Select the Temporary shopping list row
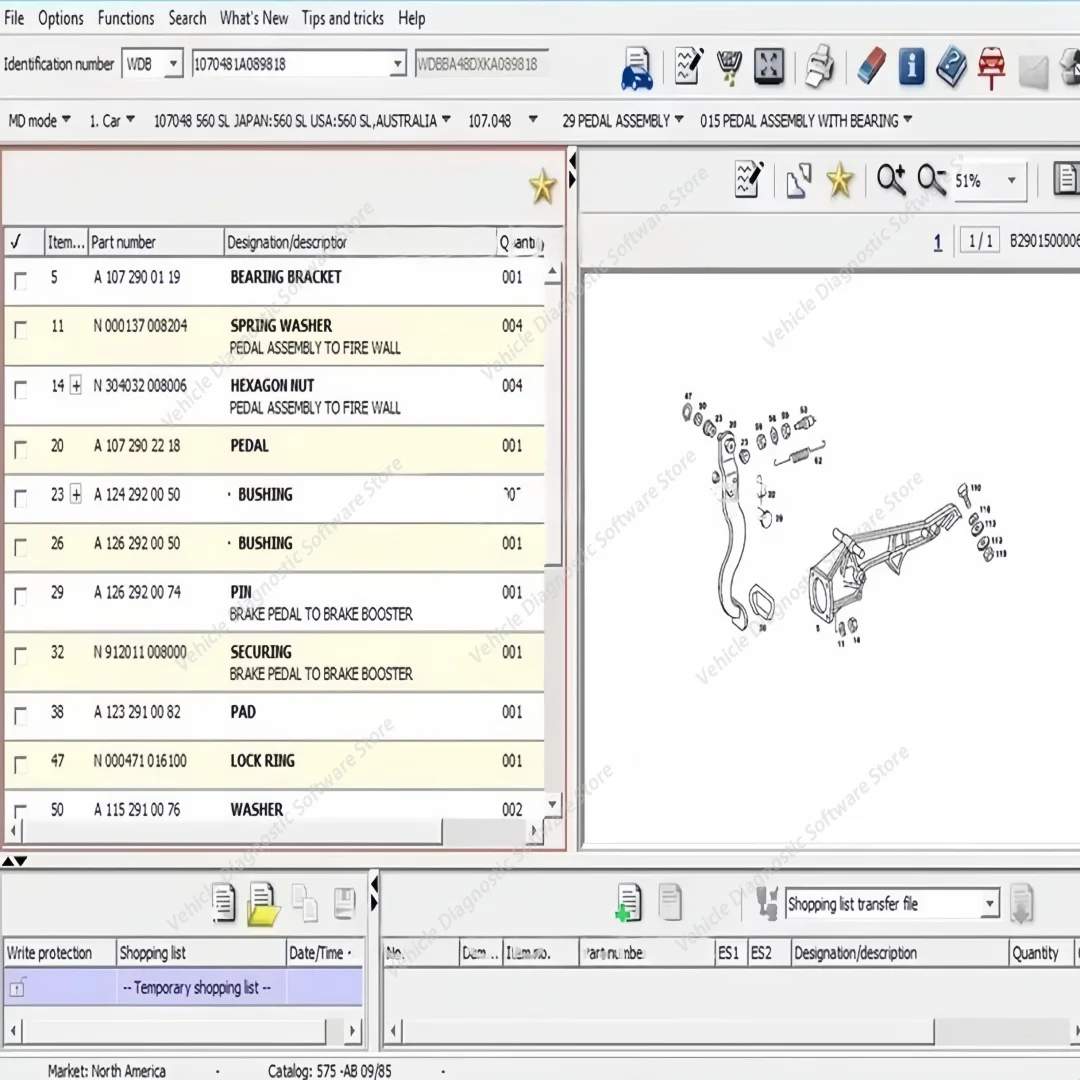Viewport: 1080px width, 1080px height. [183, 987]
